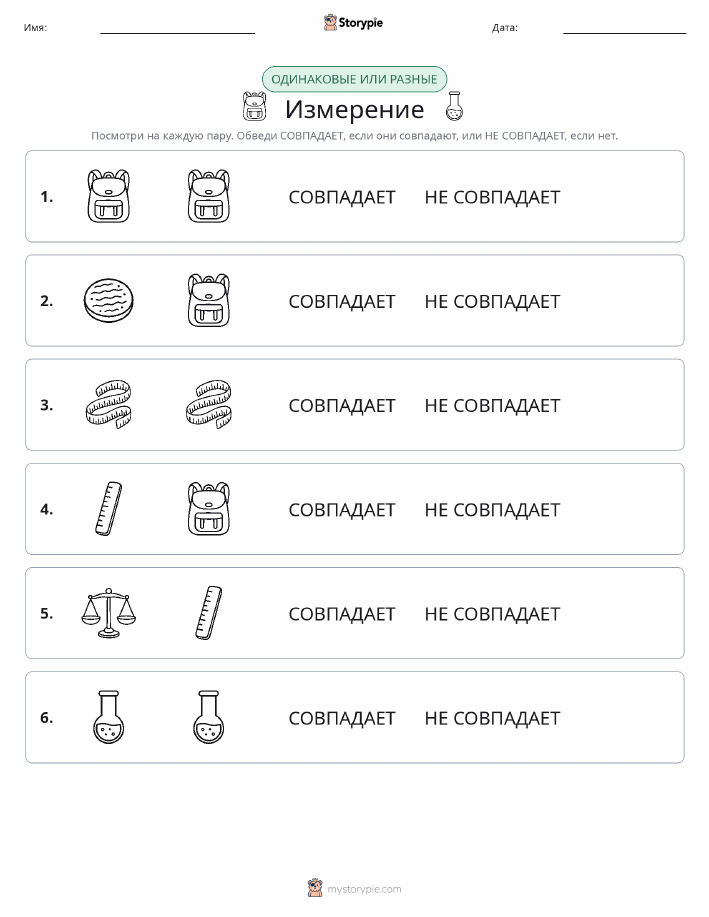The height and width of the screenshot is (917, 709).
Task: Choose НЕ СОВПАДАЕТ in row 5
Action: (493, 614)
